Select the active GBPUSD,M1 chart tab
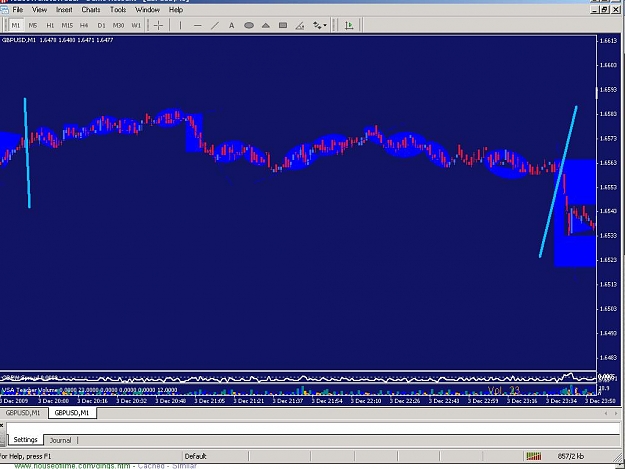Viewport: 625px width, 469px height. coord(72,413)
